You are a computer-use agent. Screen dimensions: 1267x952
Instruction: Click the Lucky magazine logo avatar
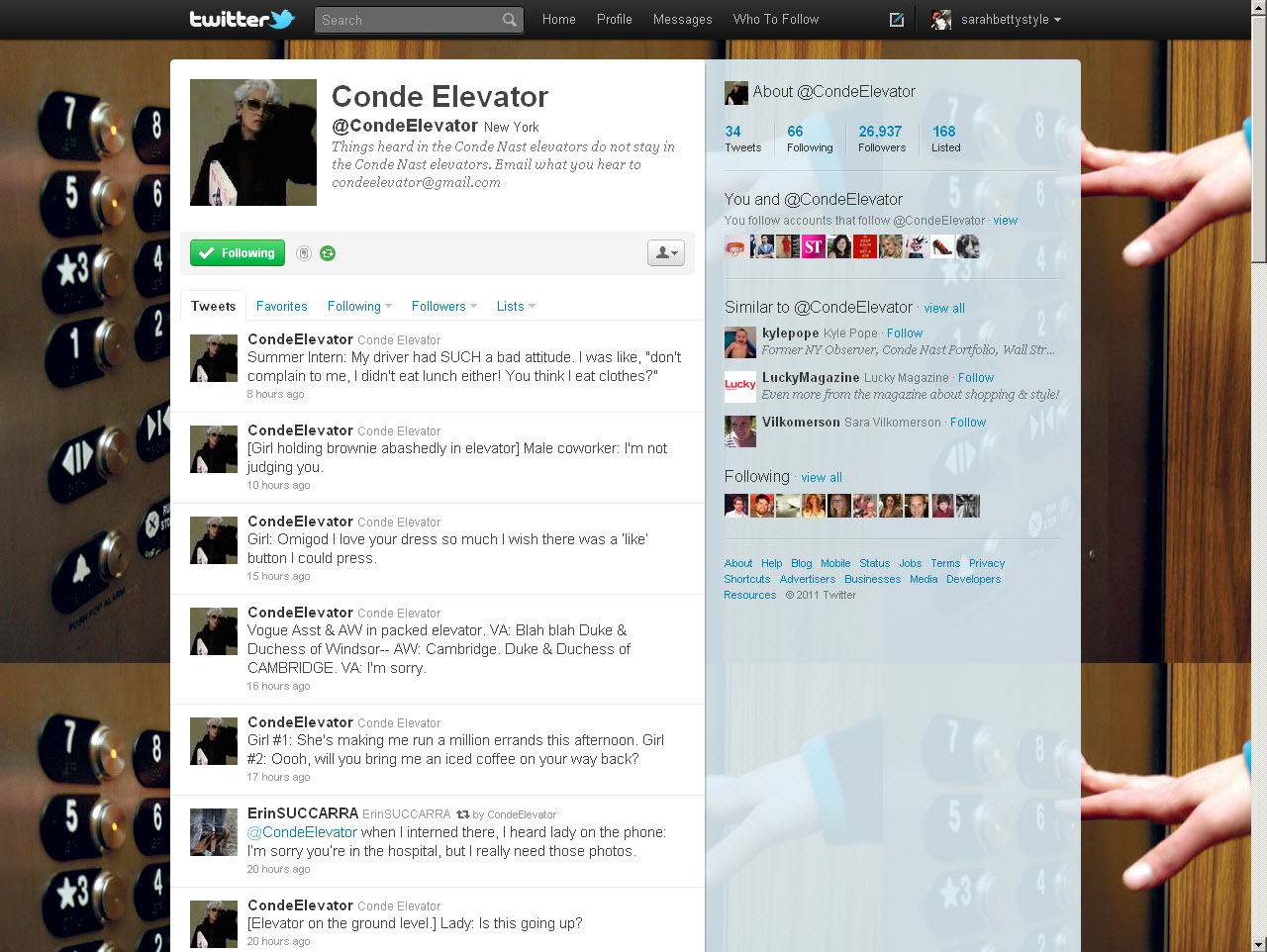pyautogui.click(x=740, y=387)
